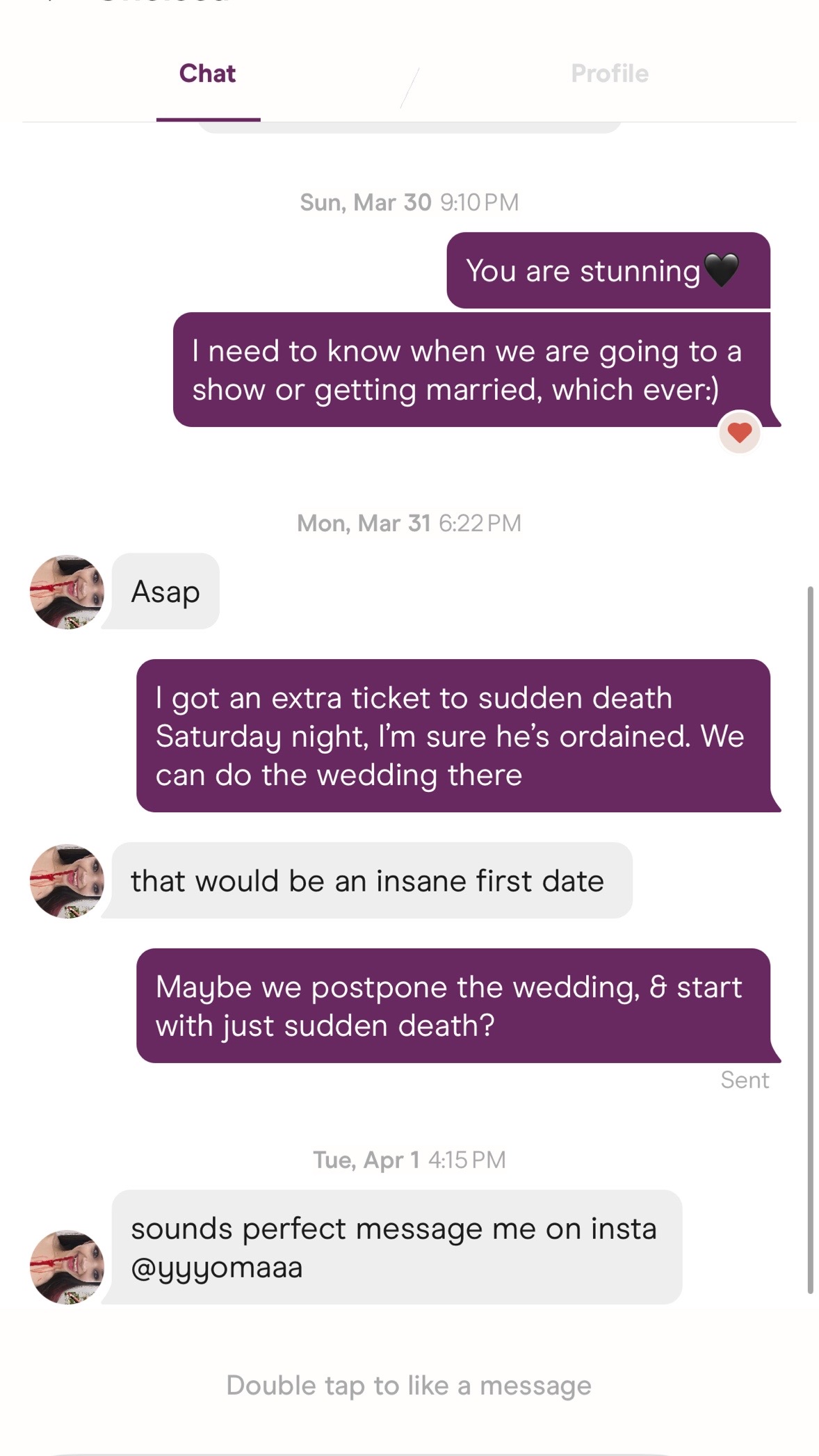Tap the Mon, Mar 31 timestamp
819x1456 pixels.
[x=409, y=523]
